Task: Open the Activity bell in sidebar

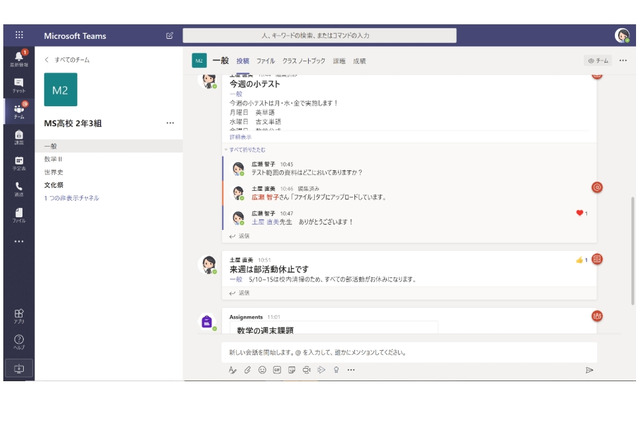Action: 19,59
